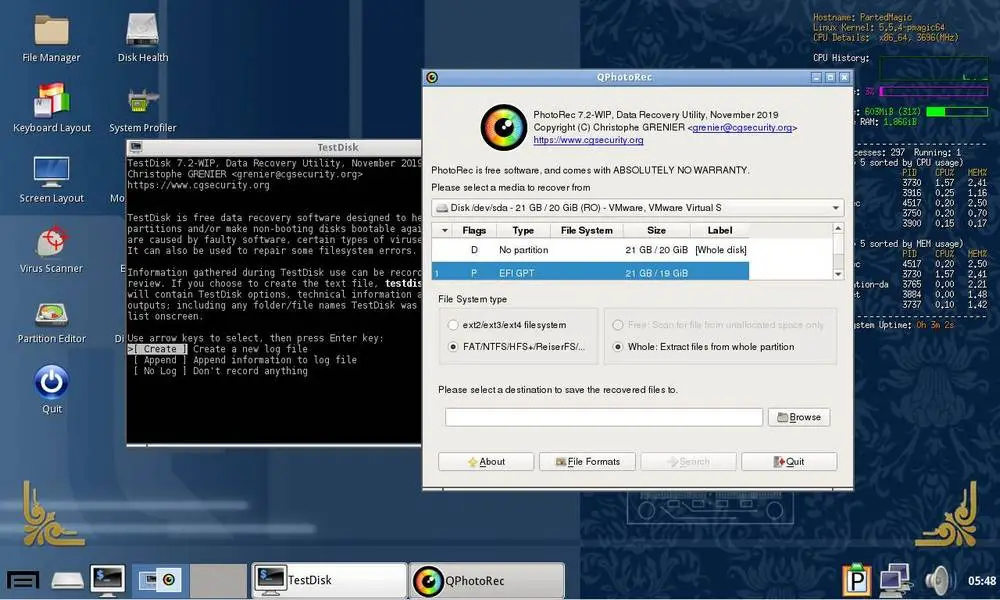Click the sort arrow in partition table header
The width and height of the screenshot is (1000, 600).
tap(445, 230)
